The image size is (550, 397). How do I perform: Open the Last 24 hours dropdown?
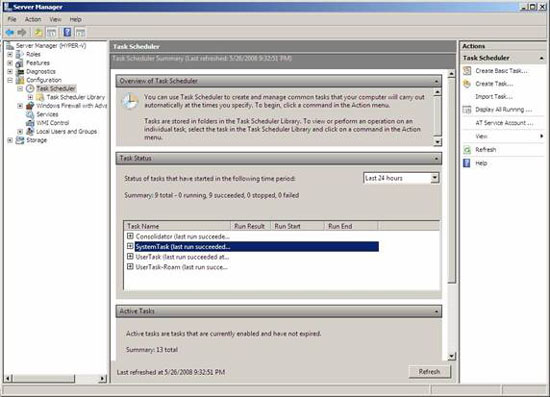tap(435, 178)
